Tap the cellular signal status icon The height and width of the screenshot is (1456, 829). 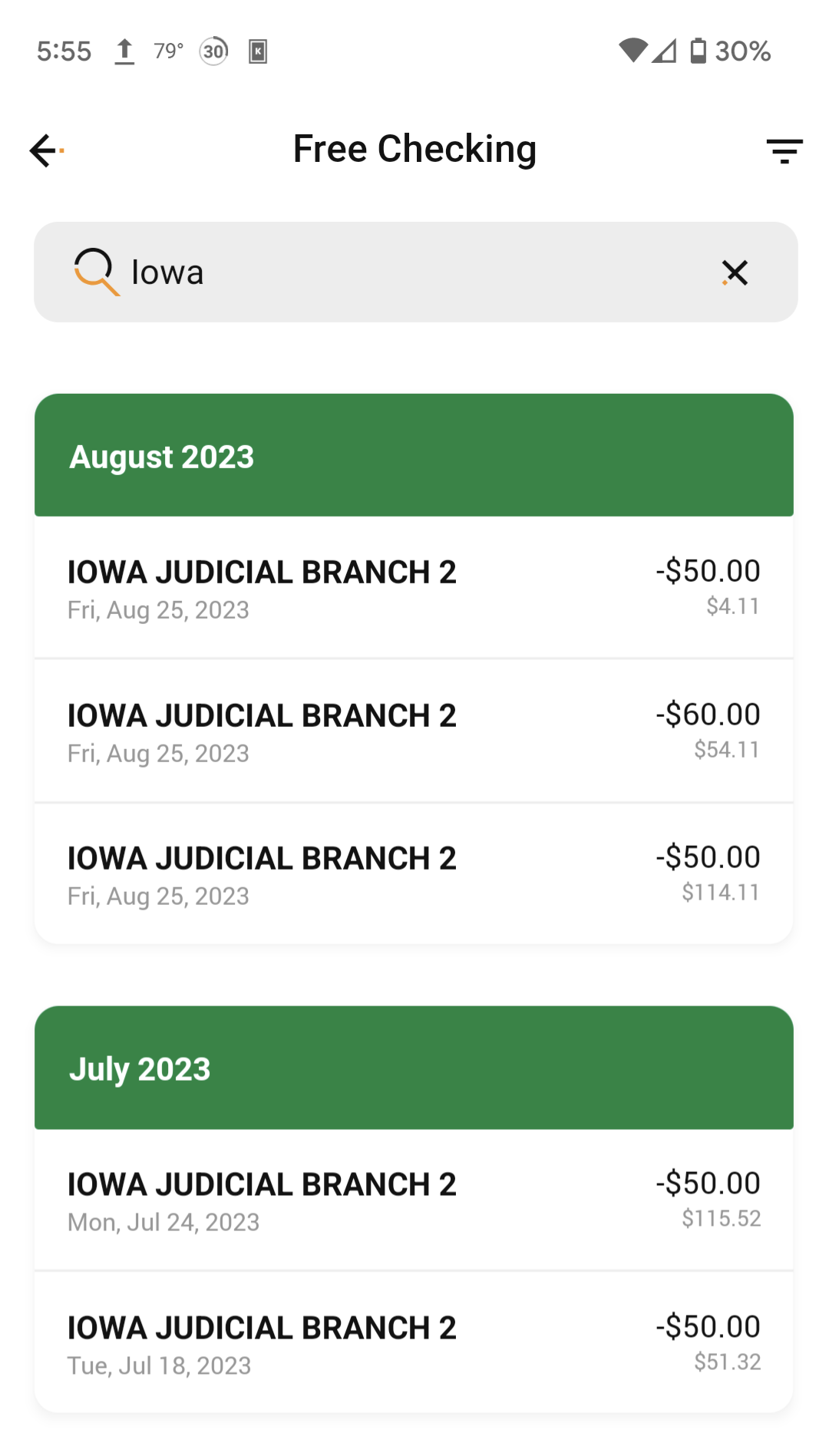pyautogui.click(x=665, y=51)
